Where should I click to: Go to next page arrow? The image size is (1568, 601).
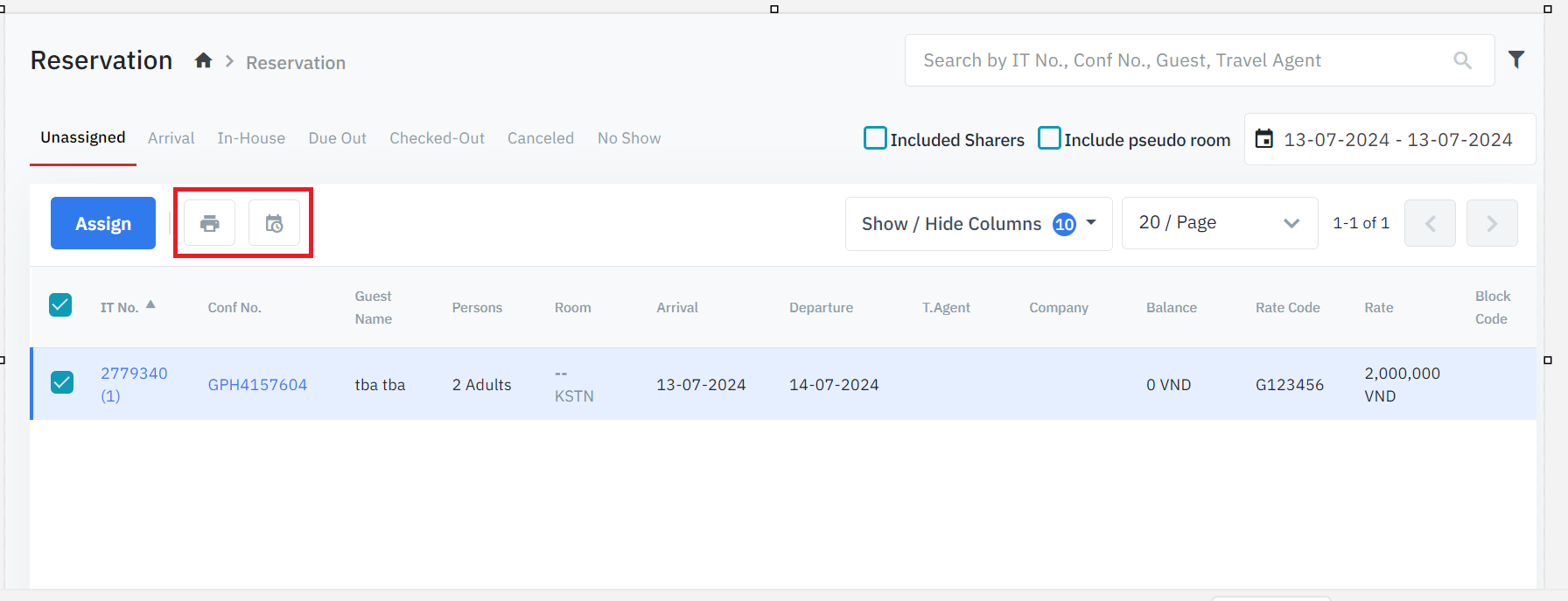point(1492,224)
